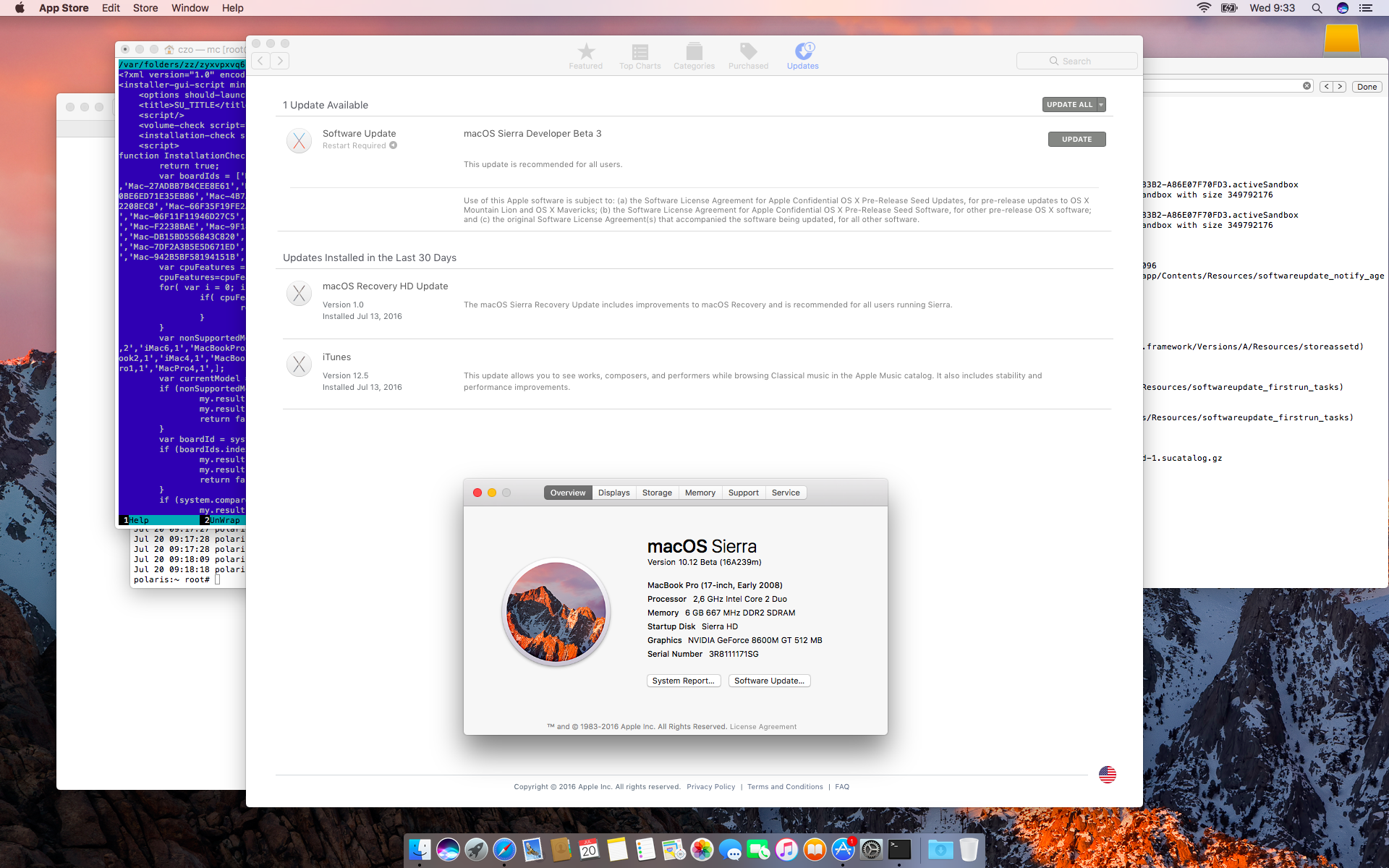This screenshot has height=868, width=1389.
Task: Switch to the Service tab
Action: pos(786,493)
